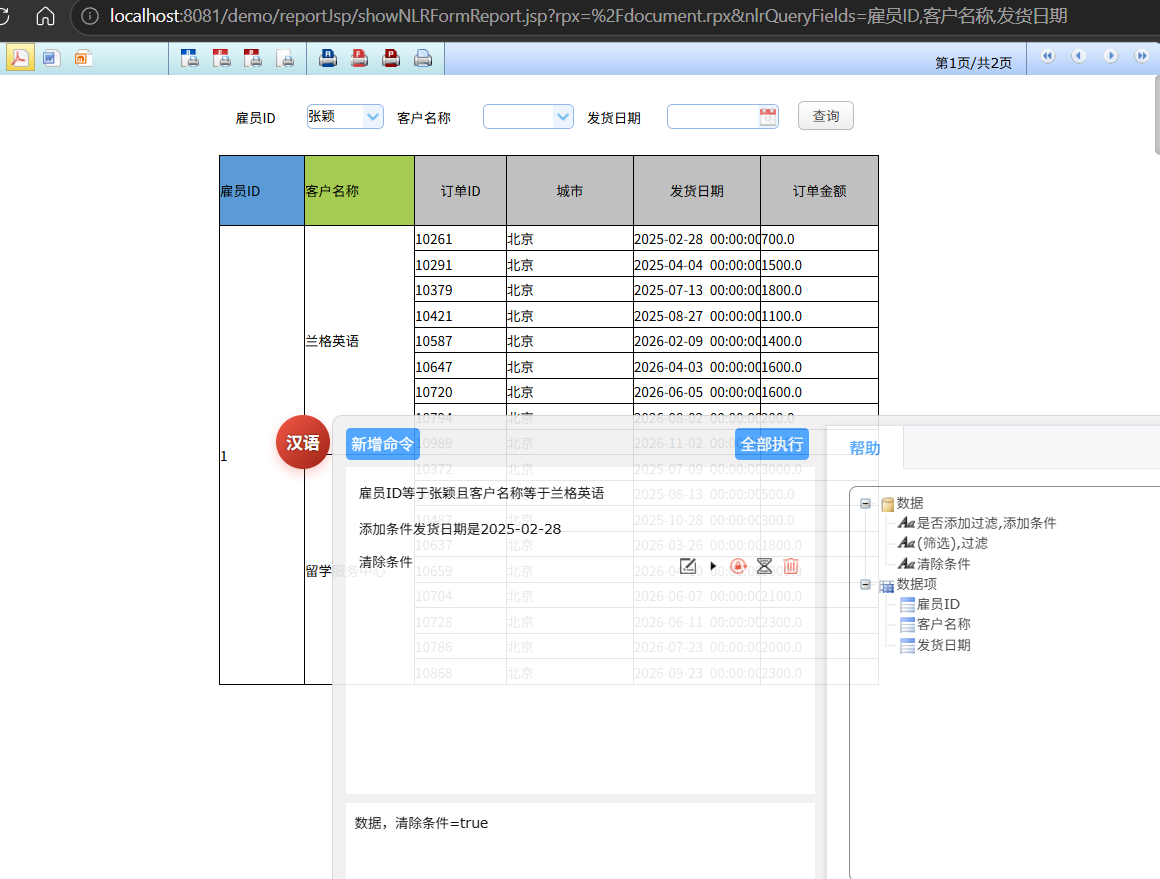Screen dimensions: 1160x879
Task: Export report to Word document
Action: click(51, 58)
